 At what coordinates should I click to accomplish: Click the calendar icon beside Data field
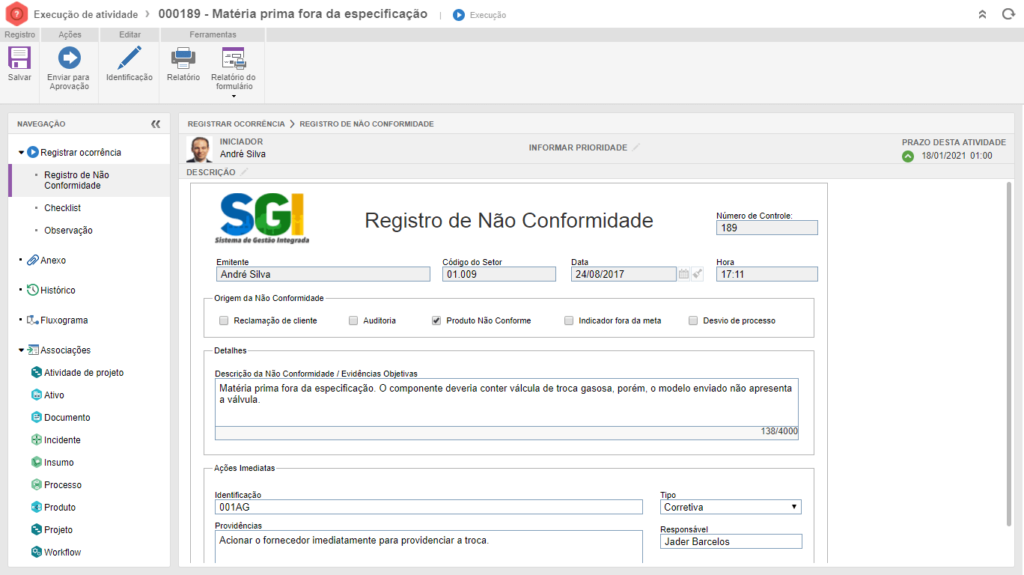(684, 274)
